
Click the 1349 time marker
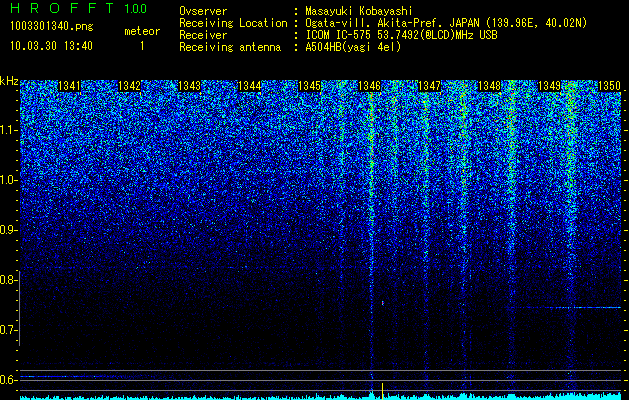(550, 86)
